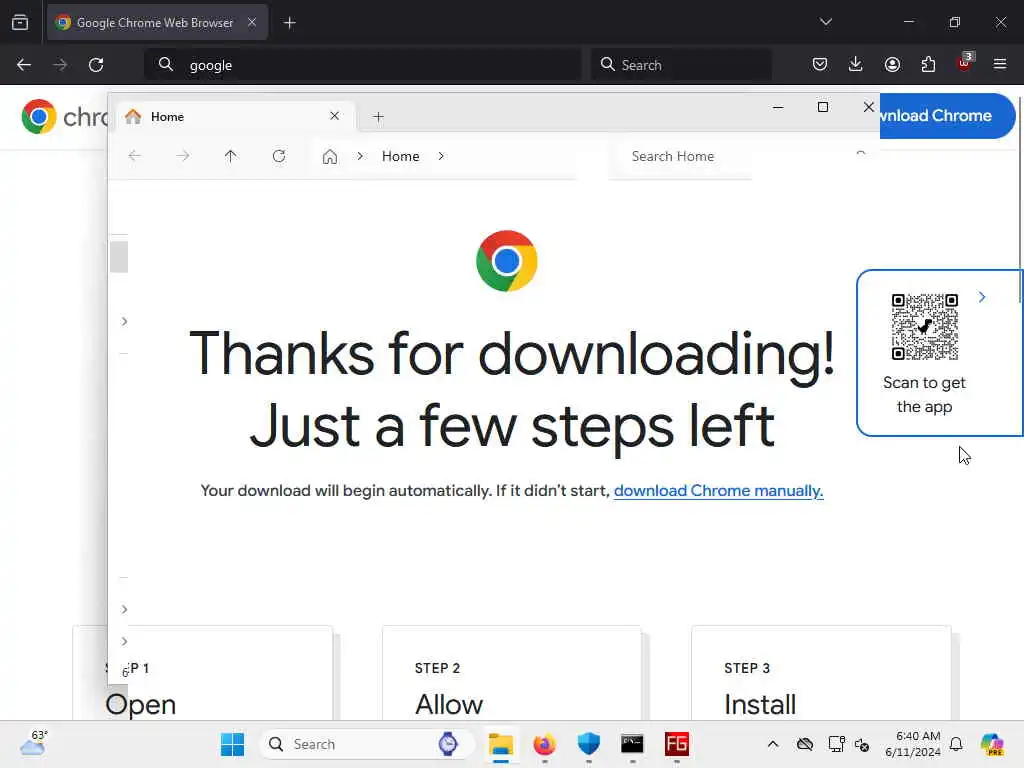1024x768 pixels.
Task: Open Firefox account icon
Action: click(x=892, y=64)
